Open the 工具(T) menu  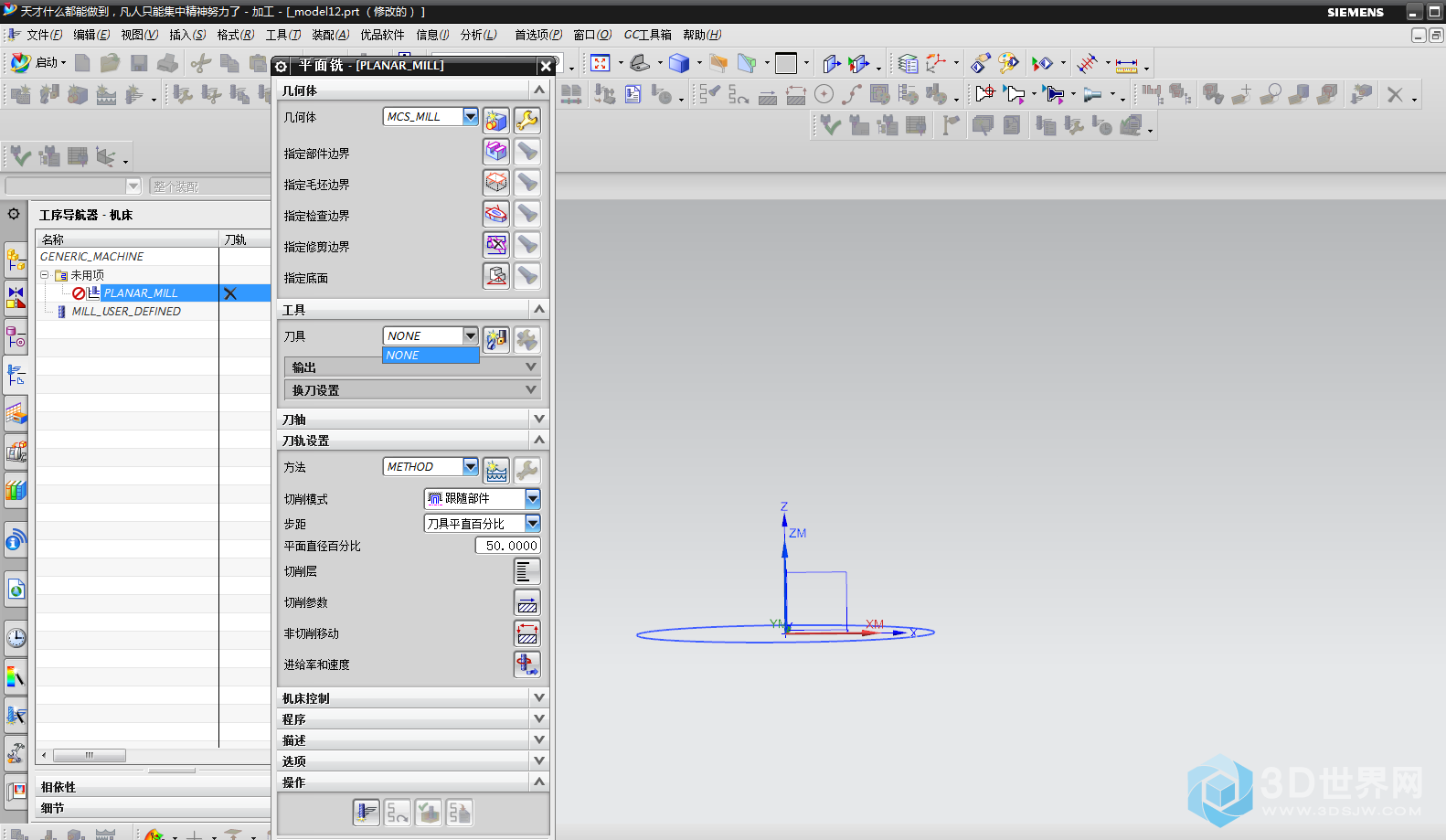[x=283, y=35]
